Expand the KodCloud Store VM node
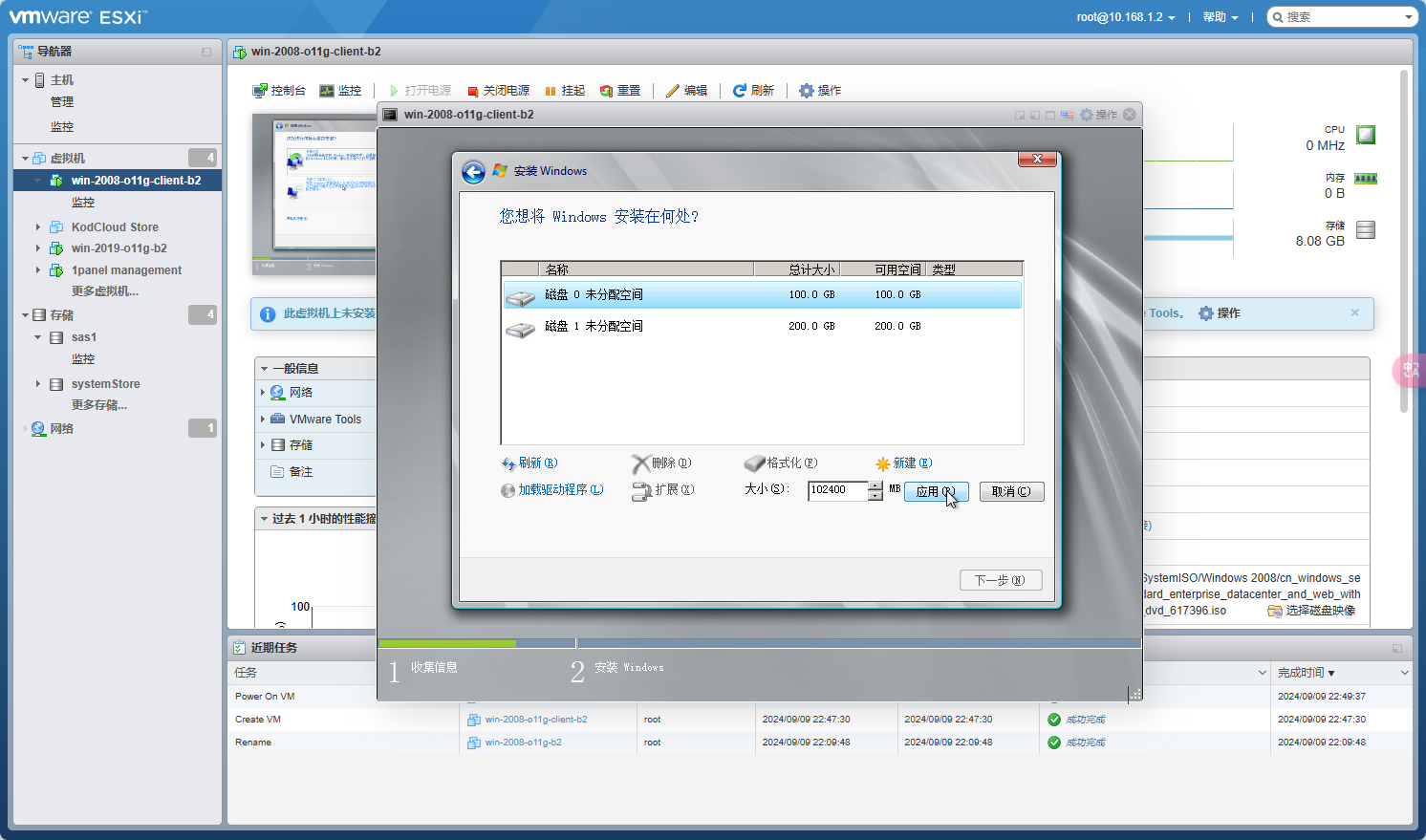This screenshot has height=840, width=1426. pos(38,227)
